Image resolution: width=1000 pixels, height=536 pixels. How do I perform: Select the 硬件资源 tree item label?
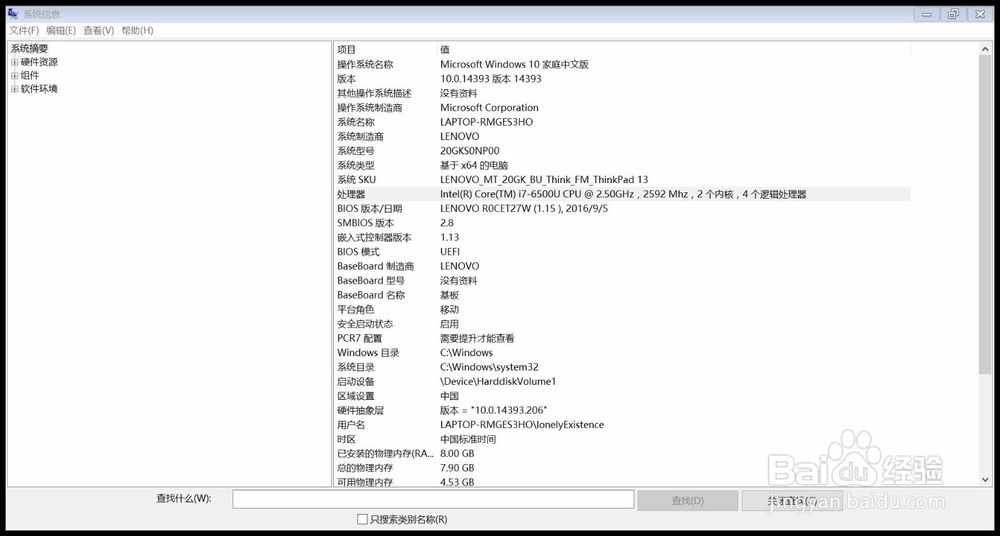pyautogui.click(x=40, y=62)
